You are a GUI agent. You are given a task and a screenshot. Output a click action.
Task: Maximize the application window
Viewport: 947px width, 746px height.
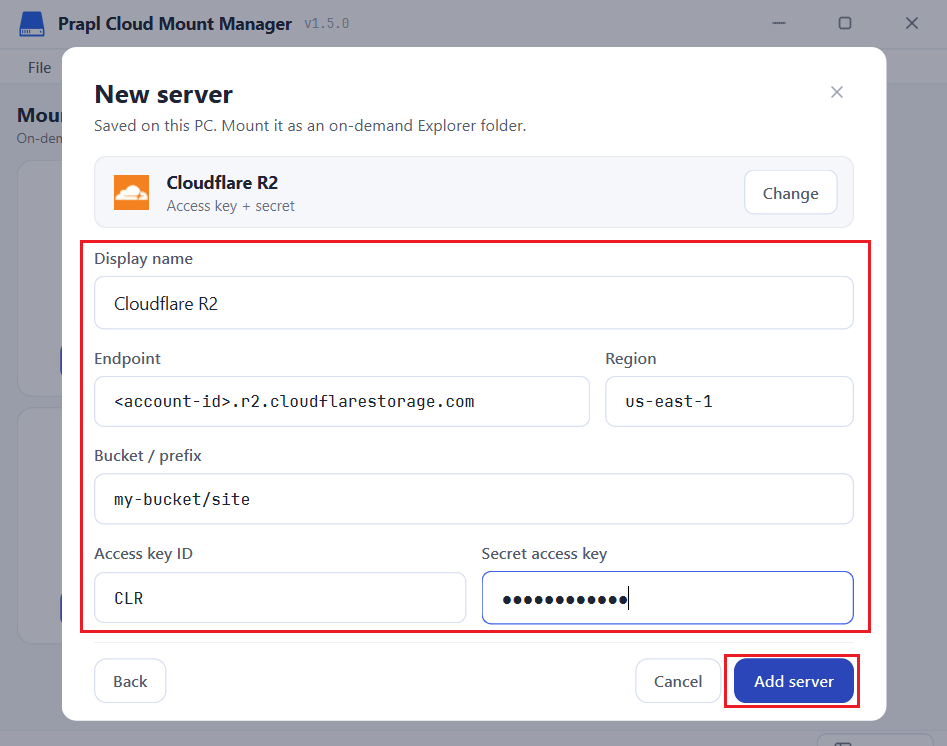(x=845, y=23)
